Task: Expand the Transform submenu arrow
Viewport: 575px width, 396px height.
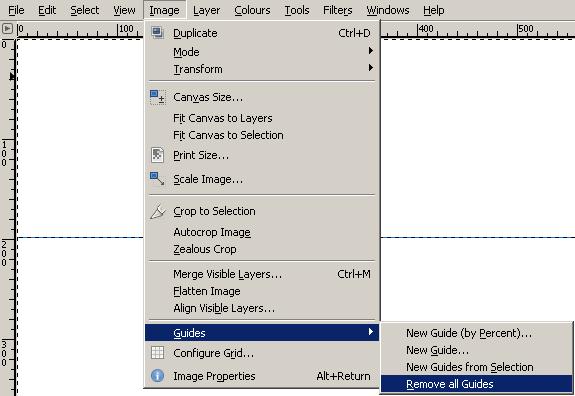Action: click(371, 68)
